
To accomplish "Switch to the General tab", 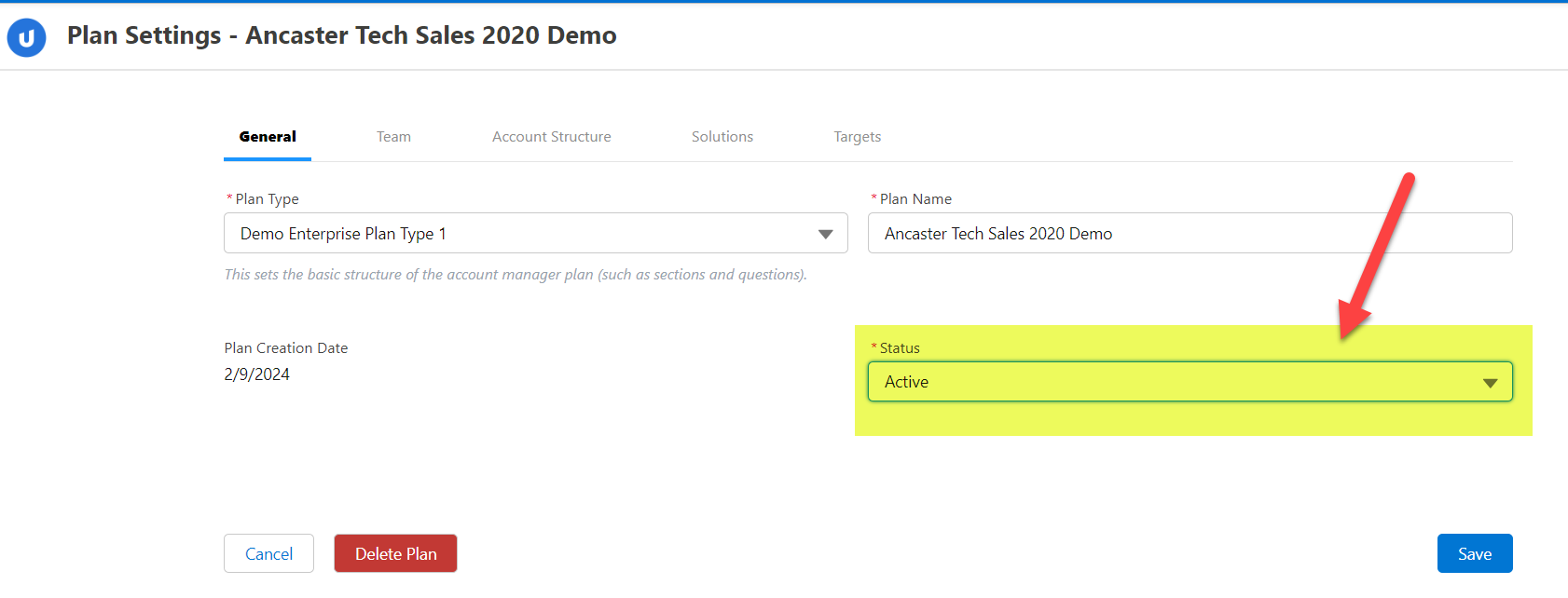I will tap(268, 137).
